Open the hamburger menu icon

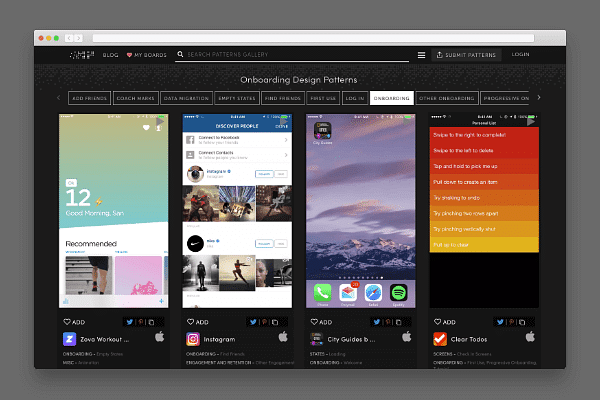coord(422,55)
